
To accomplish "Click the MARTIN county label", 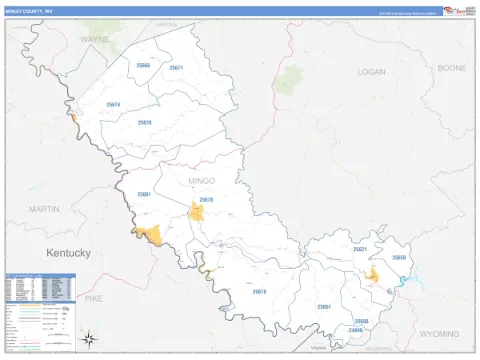I will [x=44, y=209].
